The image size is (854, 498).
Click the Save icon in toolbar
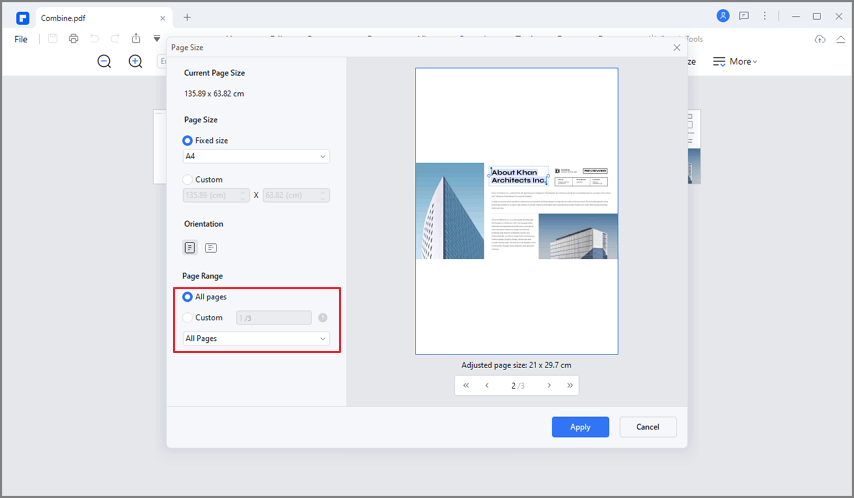pyautogui.click(x=53, y=39)
